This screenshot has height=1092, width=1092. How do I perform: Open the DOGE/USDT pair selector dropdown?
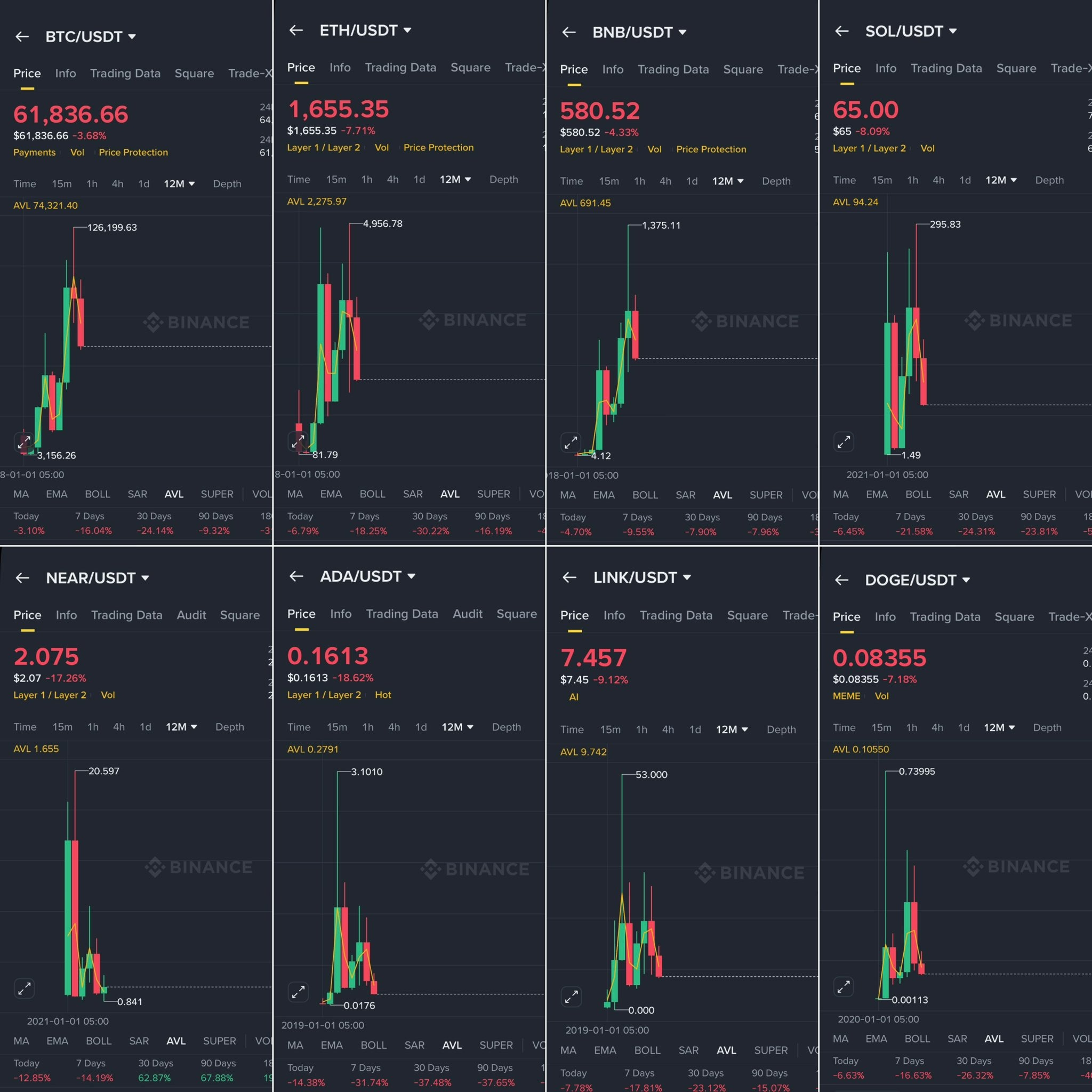coord(917,580)
